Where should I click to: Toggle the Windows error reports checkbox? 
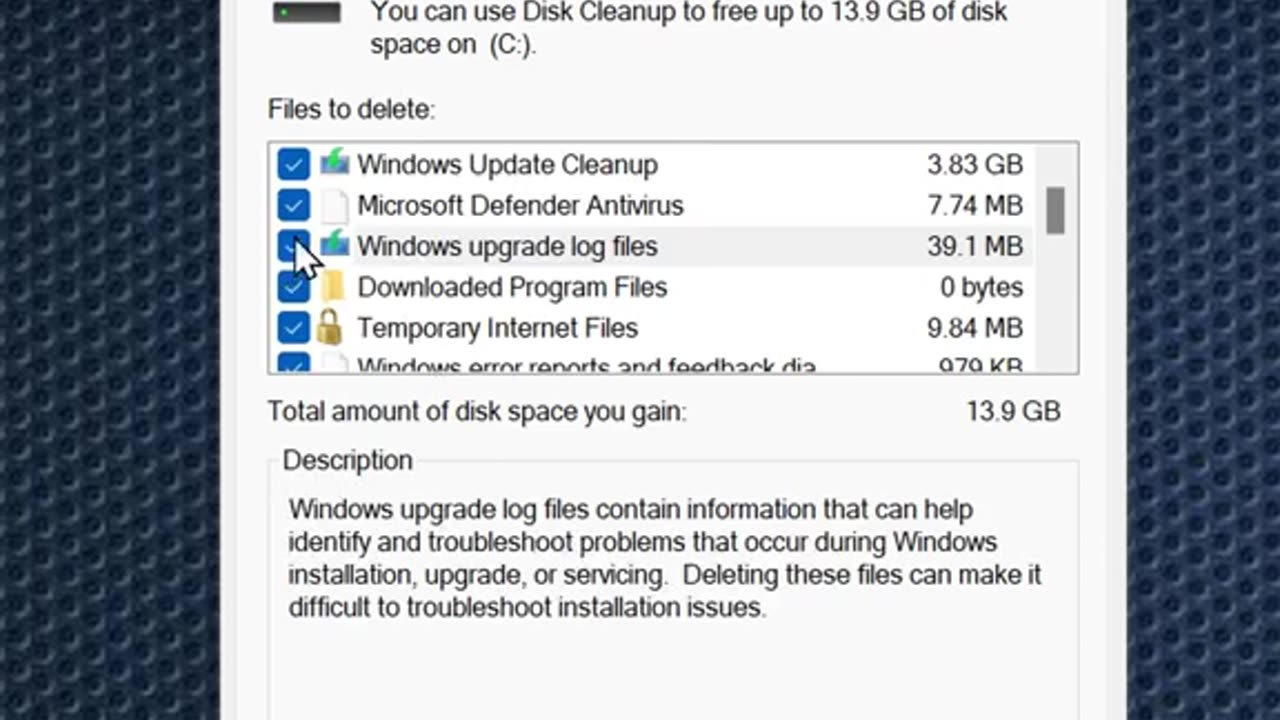(294, 365)
